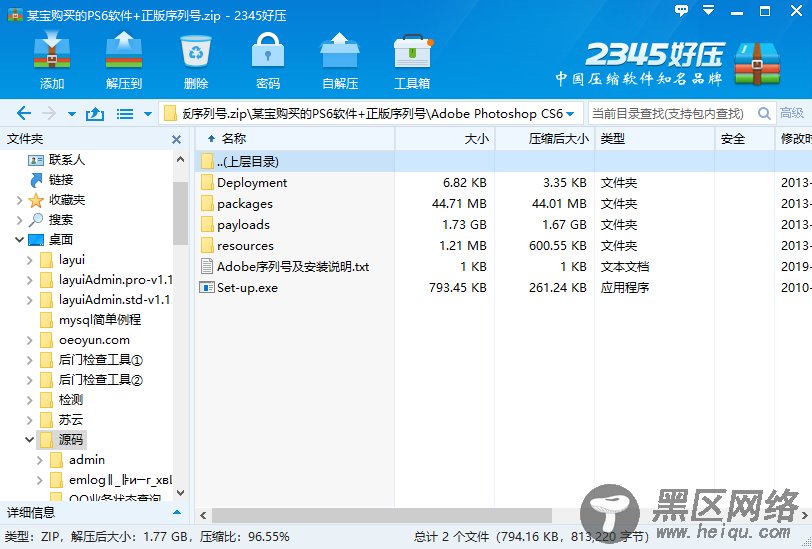Click the horizontal scrollbar thumb
812x549 pixels.
click(382, 515)
